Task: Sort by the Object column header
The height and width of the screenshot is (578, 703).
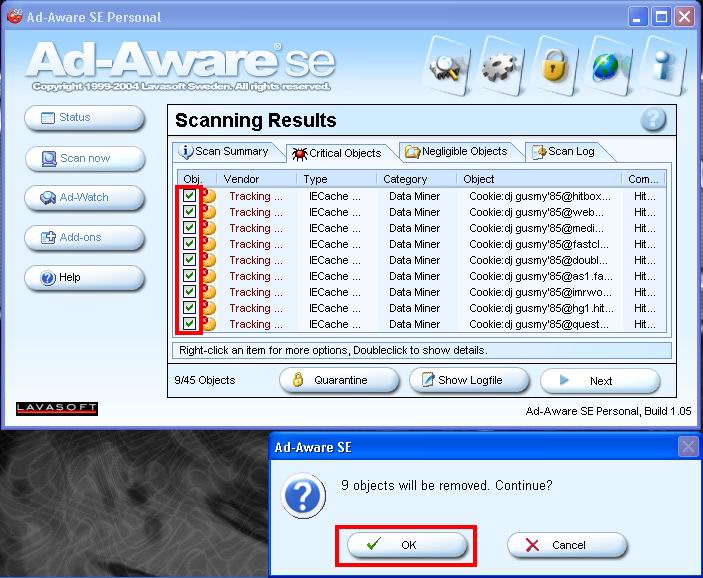Action: 539,179
